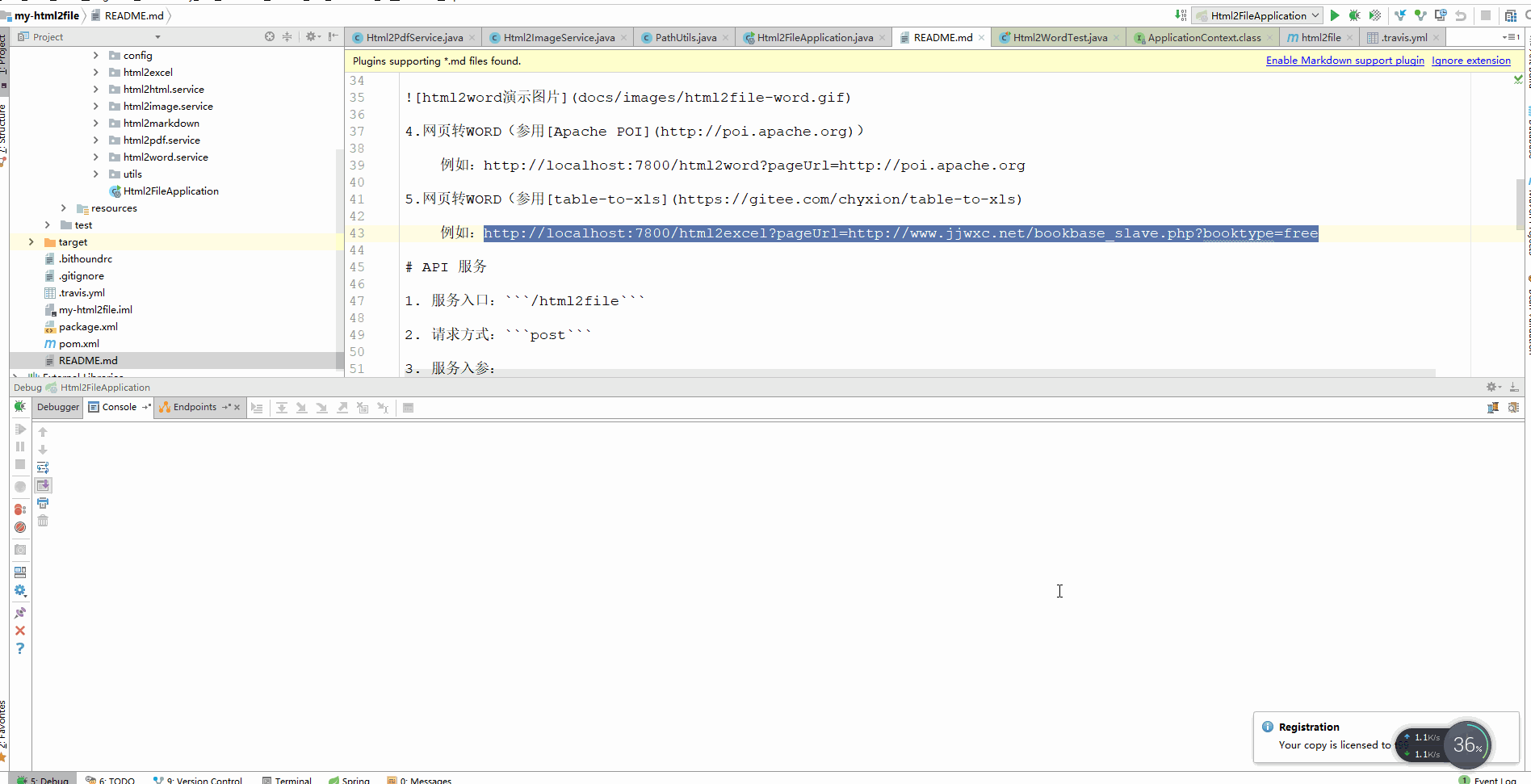Viewport: 1531px width, 784px height.
Task: Click the Stop icon in the debug sidebar
Action: [x=20, y=464]
